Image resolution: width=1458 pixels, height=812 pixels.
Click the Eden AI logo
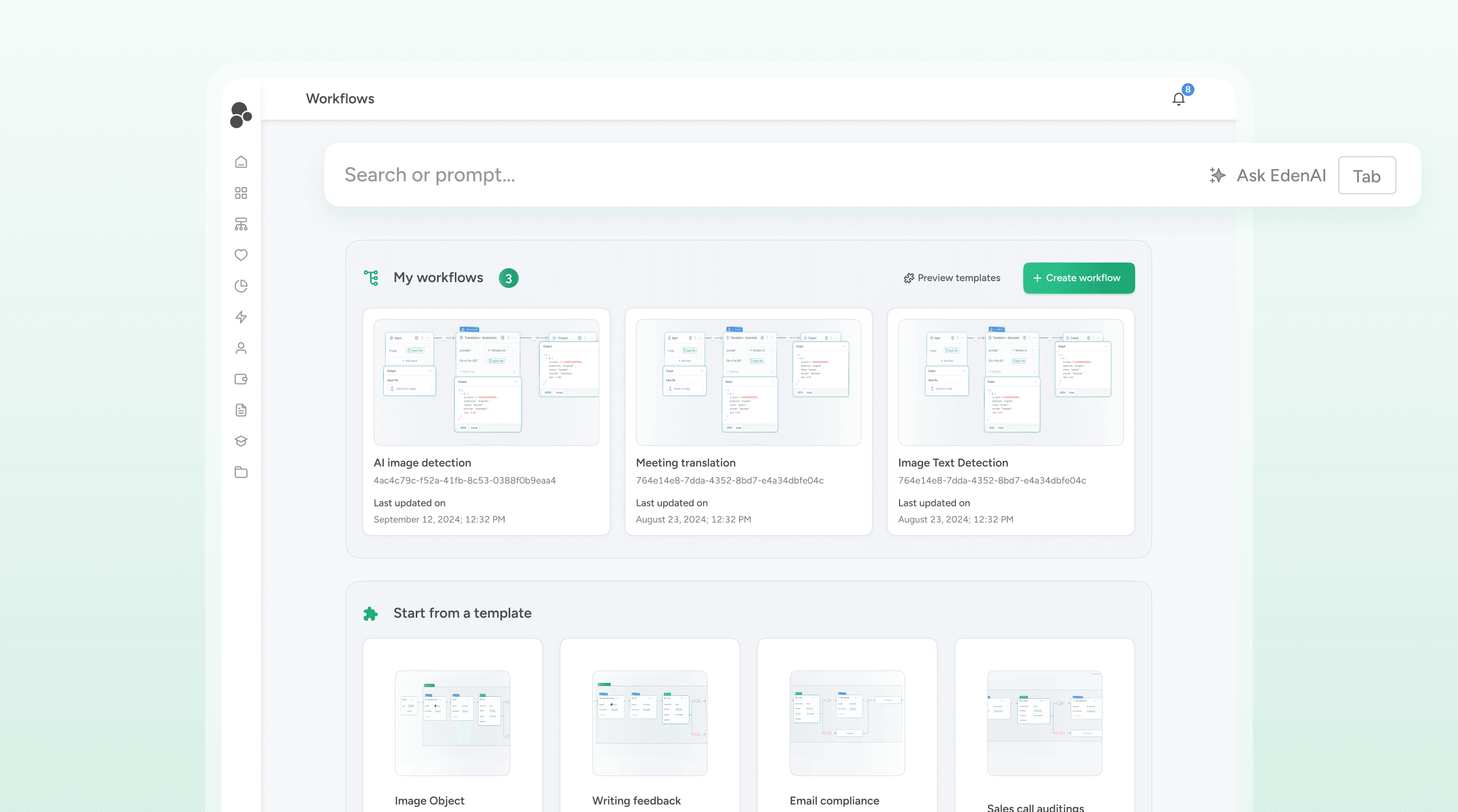(241, 115)
